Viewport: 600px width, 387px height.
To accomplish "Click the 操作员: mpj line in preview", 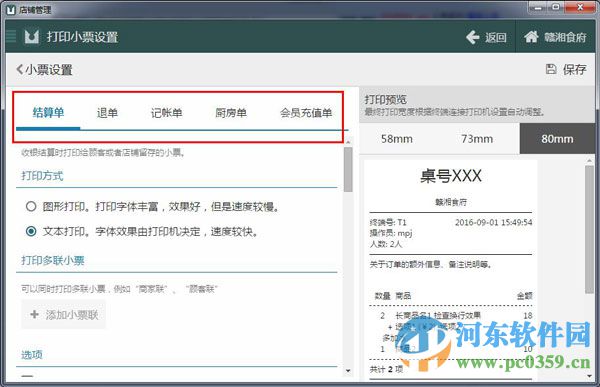I will (x=391, y=233).
